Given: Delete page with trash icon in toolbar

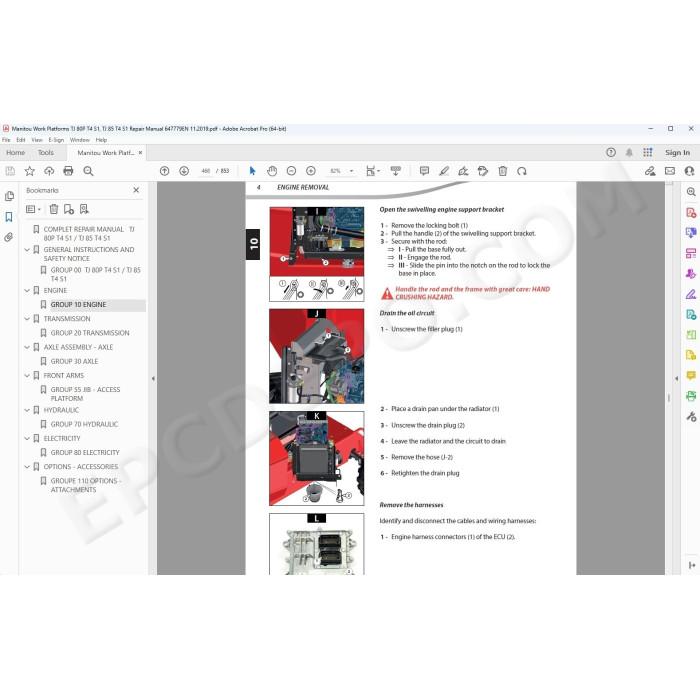Looking at the screenshot, I should 503,171.
